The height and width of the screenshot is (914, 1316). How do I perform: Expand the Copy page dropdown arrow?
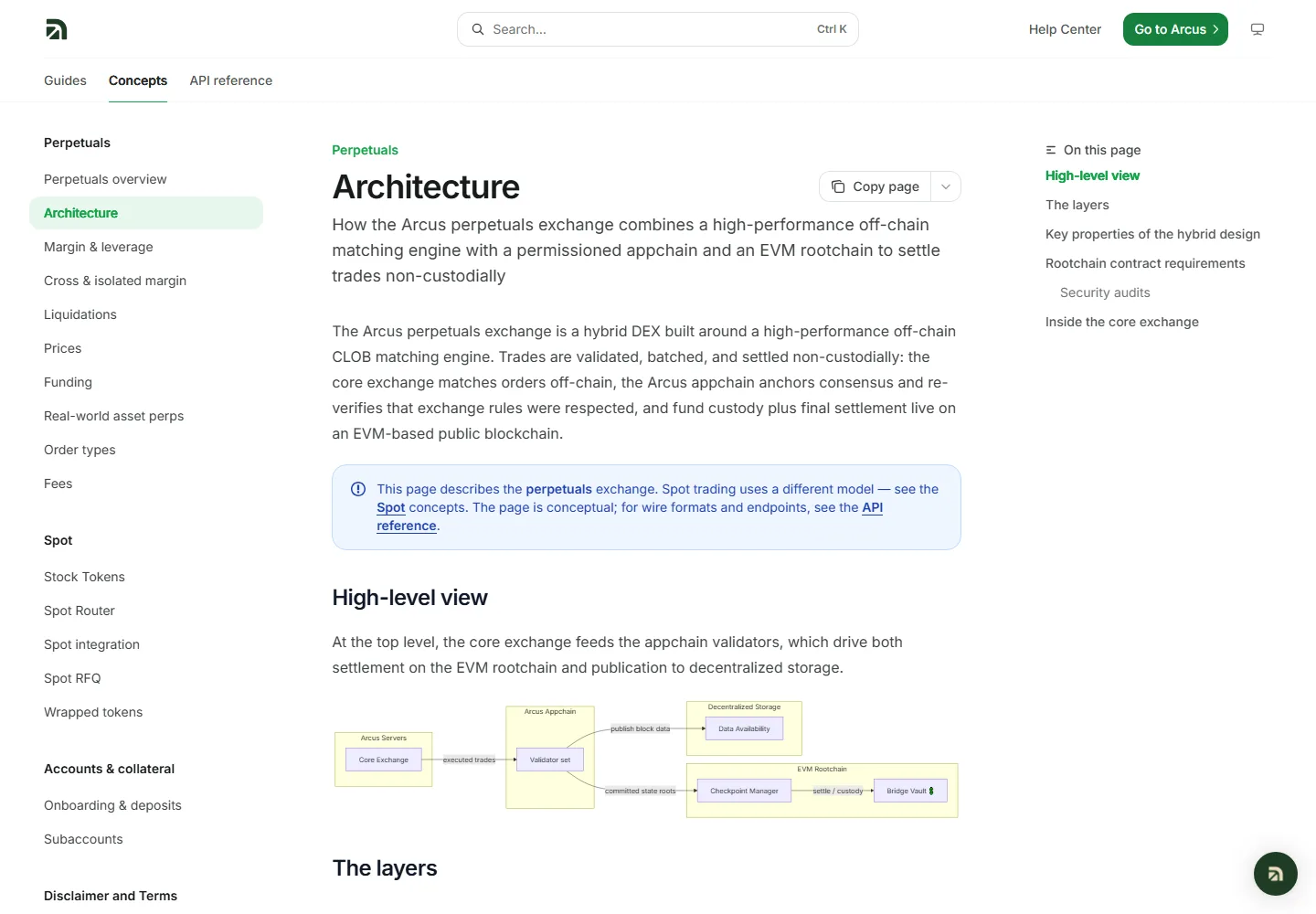click(946, 186)
